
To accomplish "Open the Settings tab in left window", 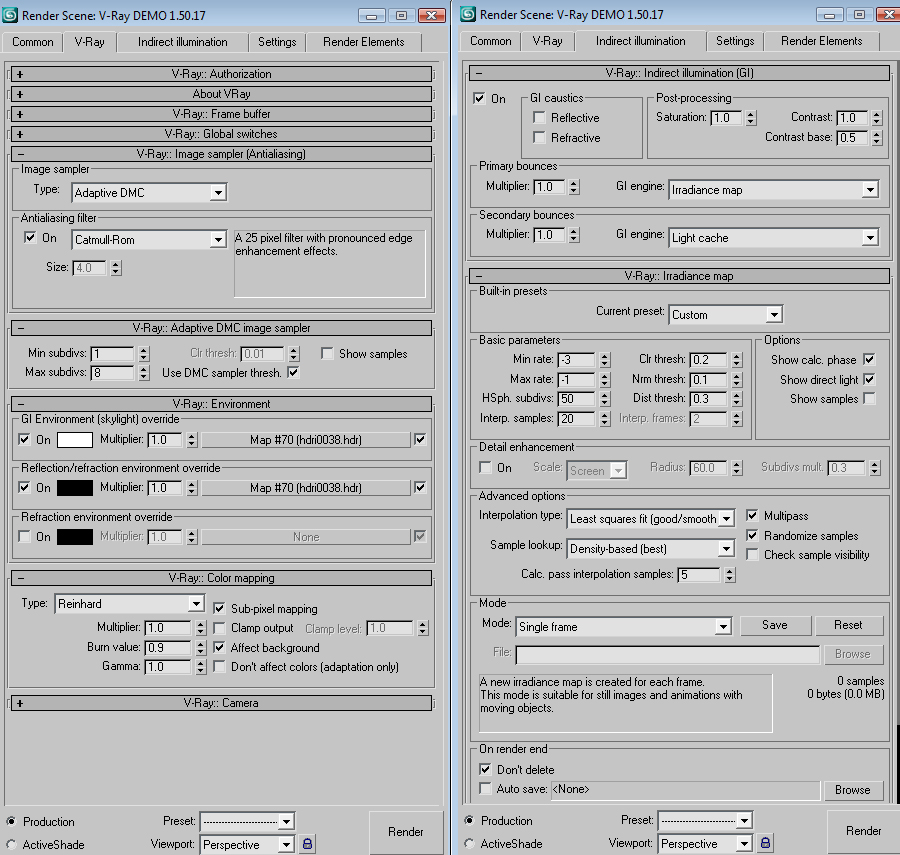I will point(277,42).
